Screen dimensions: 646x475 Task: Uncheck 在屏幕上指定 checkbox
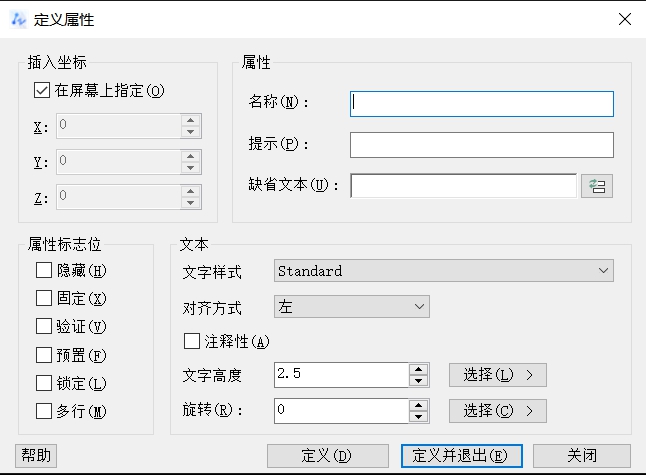coord(42,90)
